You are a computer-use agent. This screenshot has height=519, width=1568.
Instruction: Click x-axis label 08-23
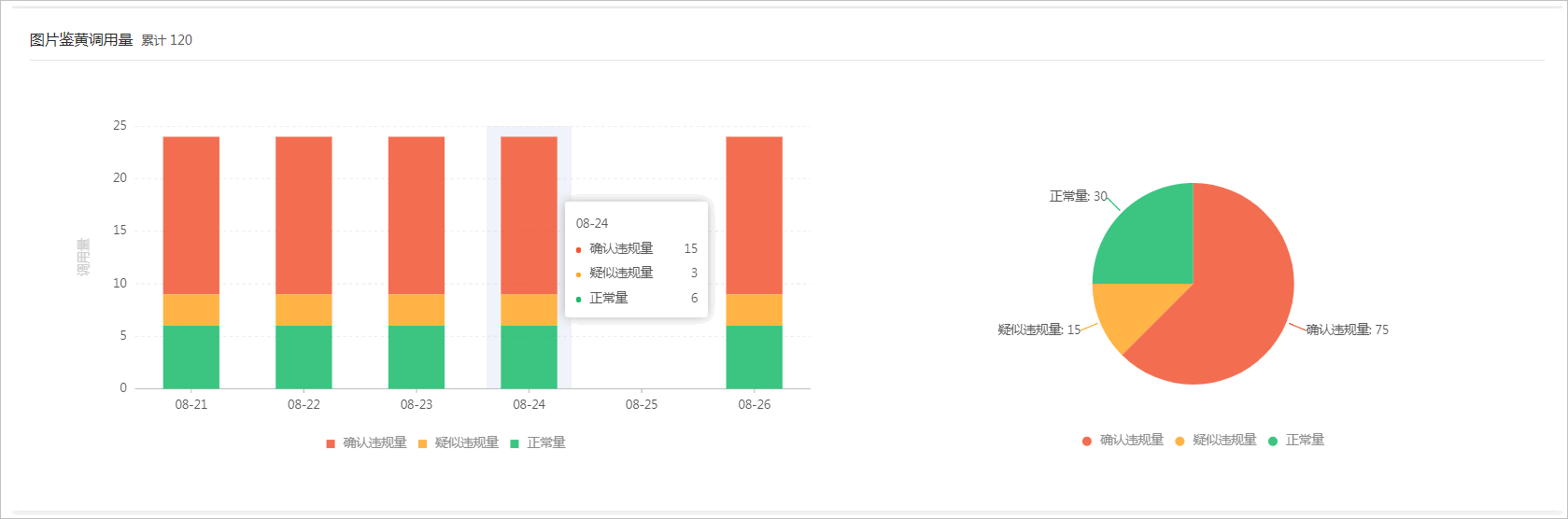(x=417, y=404)
